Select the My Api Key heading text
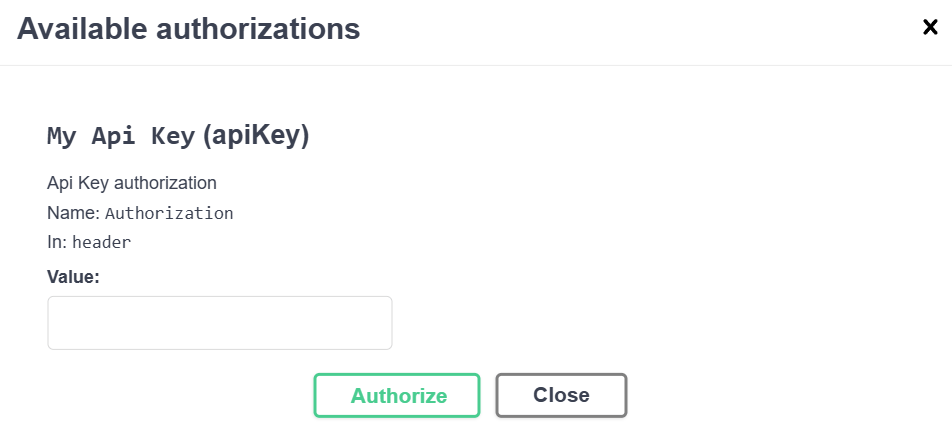Viewport: 952px width, 433px height. tap(121, 137)
